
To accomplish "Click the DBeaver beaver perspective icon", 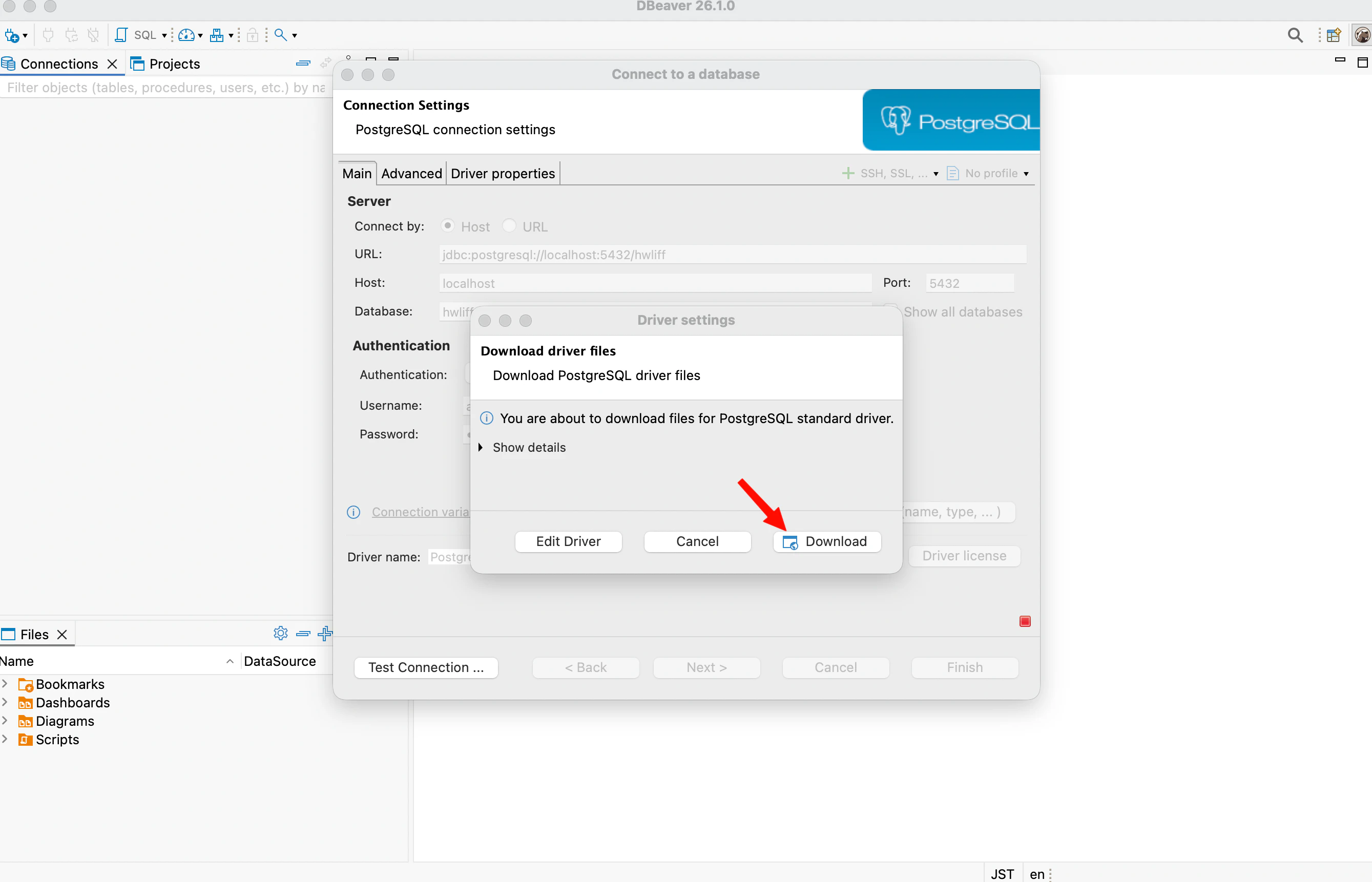I will click(1362, 35).
